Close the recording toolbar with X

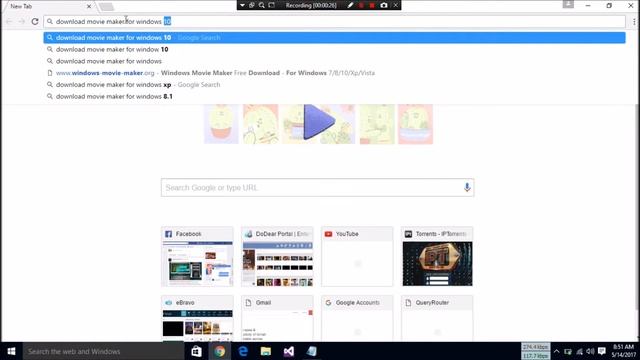[x=396, y=5]
